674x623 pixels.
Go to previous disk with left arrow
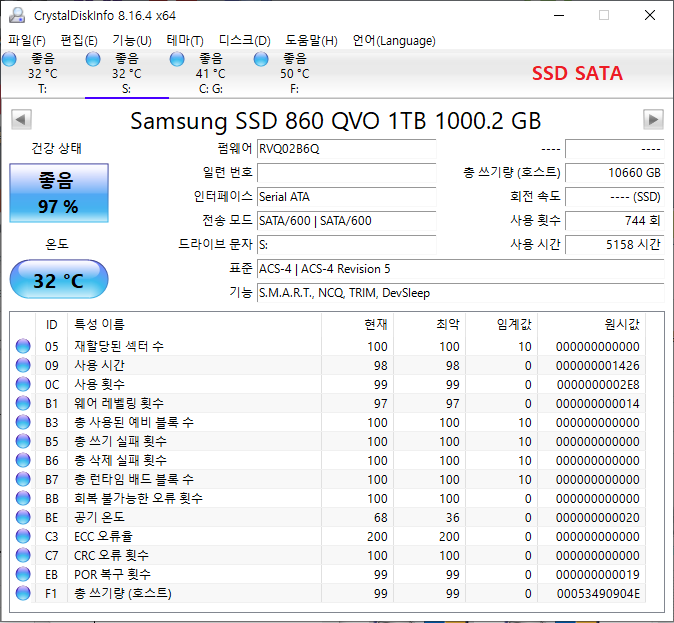[x=21, y=120]
